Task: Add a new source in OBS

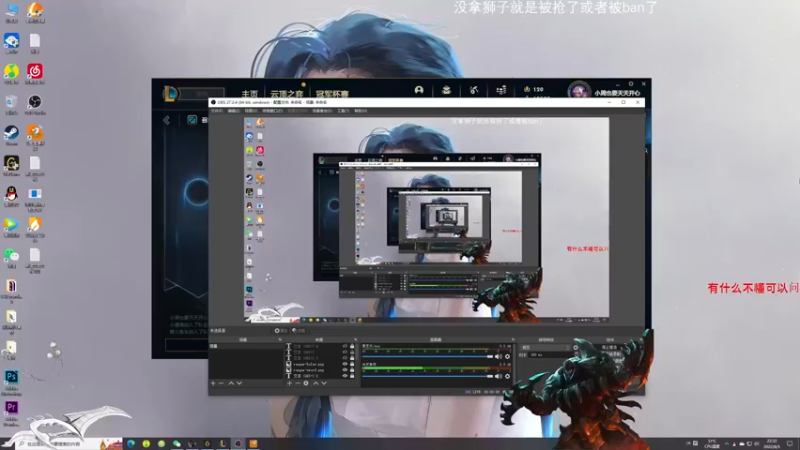Action: [x=289, y=383]
